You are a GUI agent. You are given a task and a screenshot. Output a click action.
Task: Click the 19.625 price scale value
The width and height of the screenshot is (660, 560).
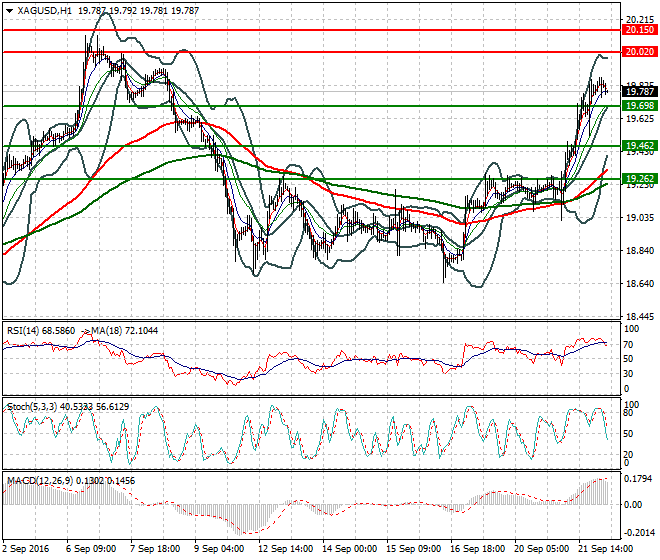(640, 119)
